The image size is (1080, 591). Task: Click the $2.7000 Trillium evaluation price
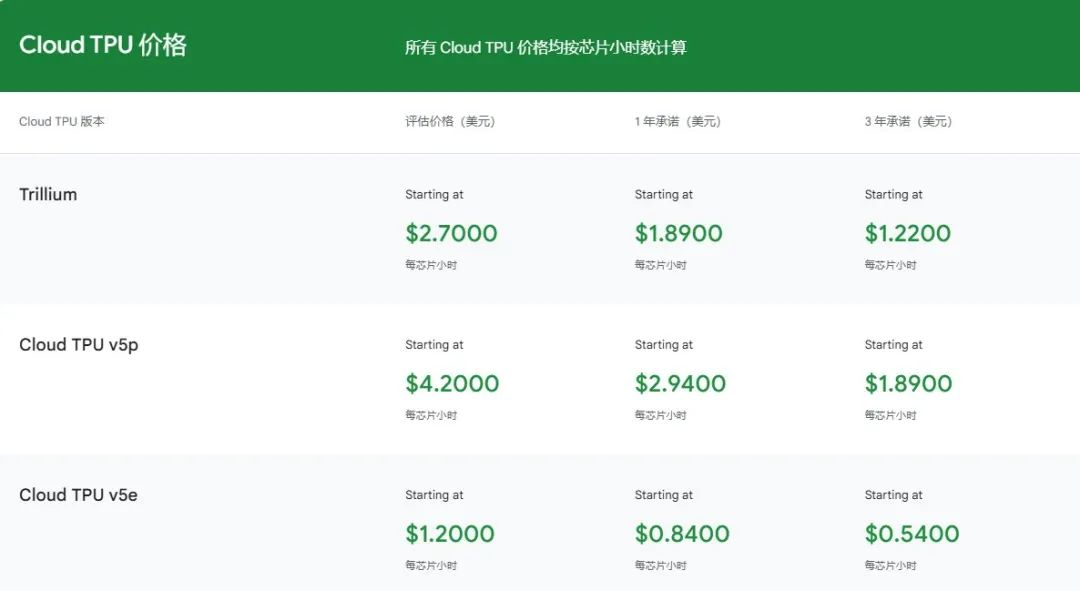pyautogui.click(x=451, y=234)
